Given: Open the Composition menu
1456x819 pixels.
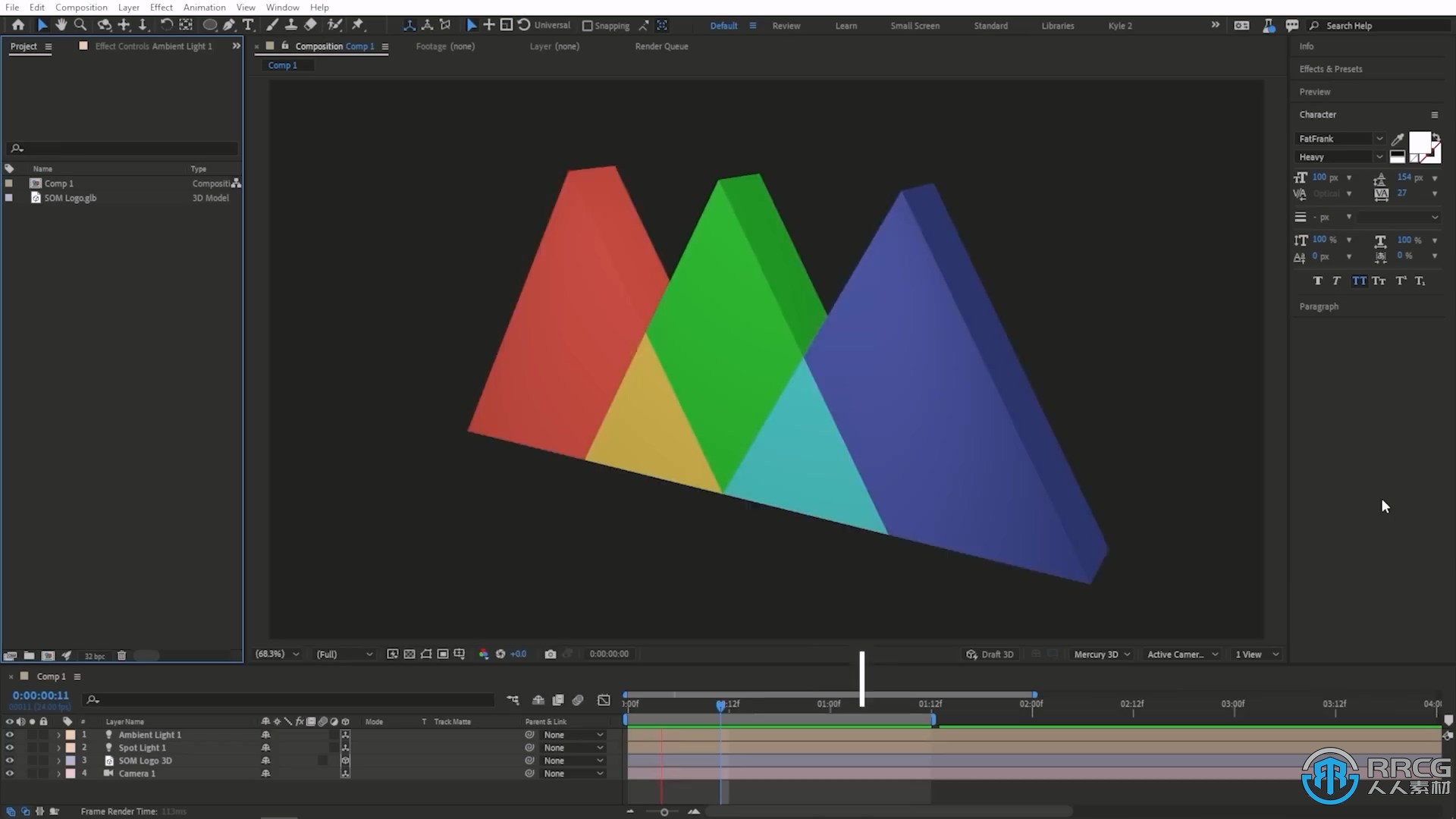Looking at the screenshot, I should [x=80, y=7].
